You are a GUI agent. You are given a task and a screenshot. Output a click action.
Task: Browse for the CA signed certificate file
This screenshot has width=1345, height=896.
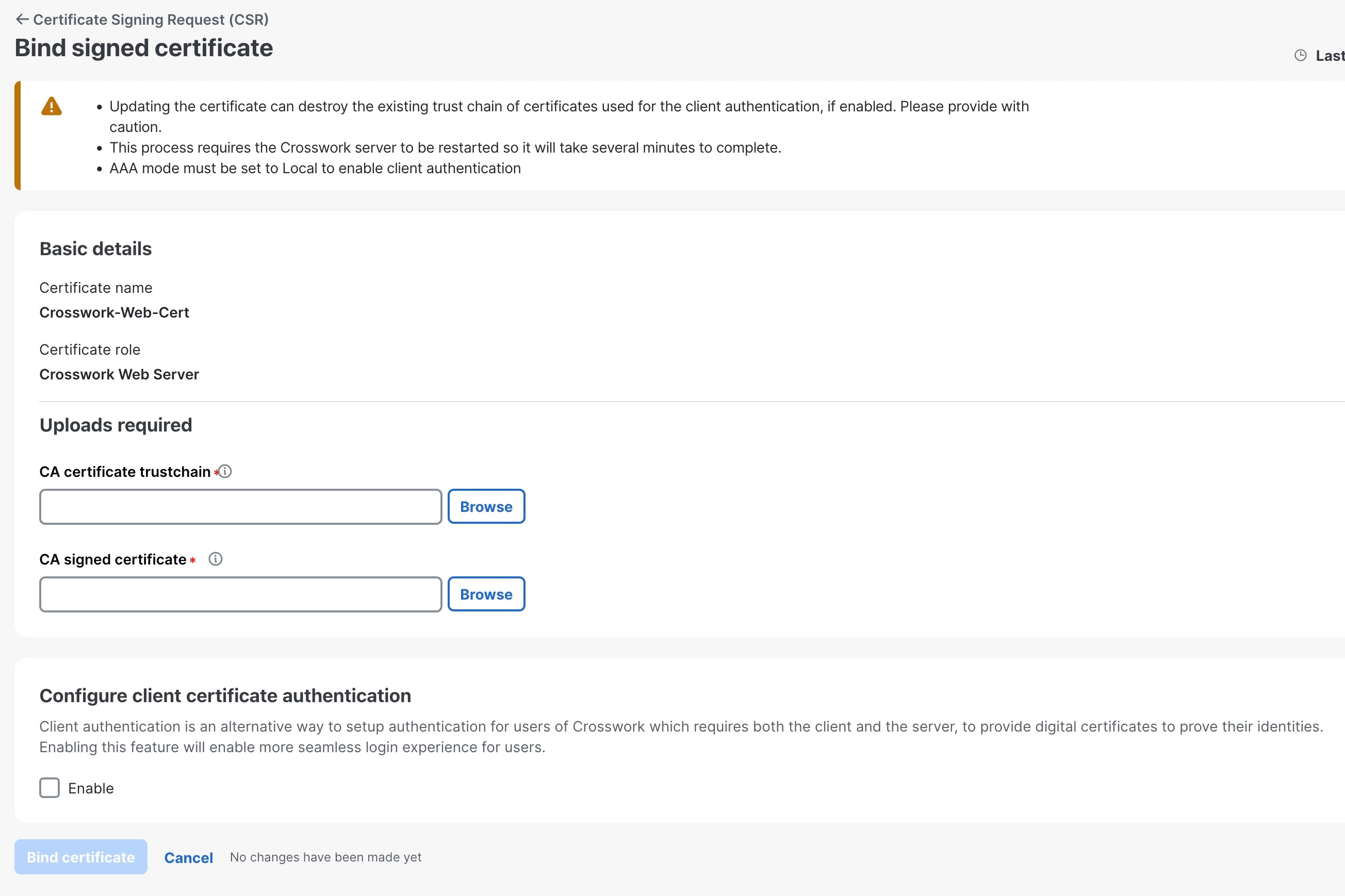[486, 594]
